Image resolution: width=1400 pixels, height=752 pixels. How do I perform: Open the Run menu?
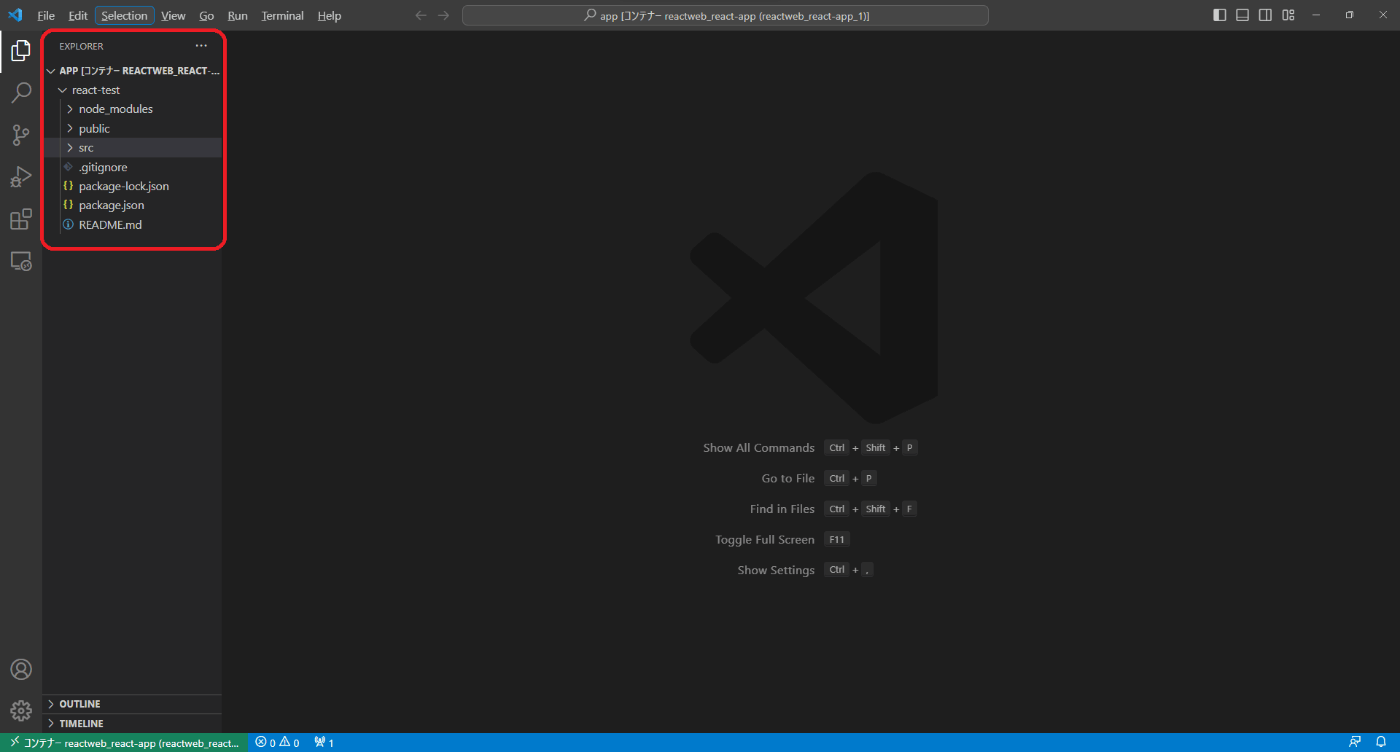coord(238,16)
